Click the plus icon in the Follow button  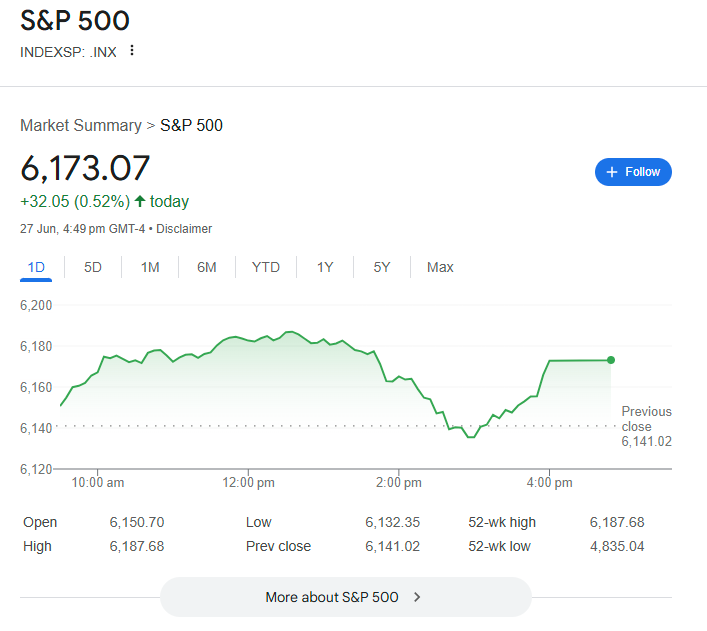pyautogui.click(x=611, y=172)
